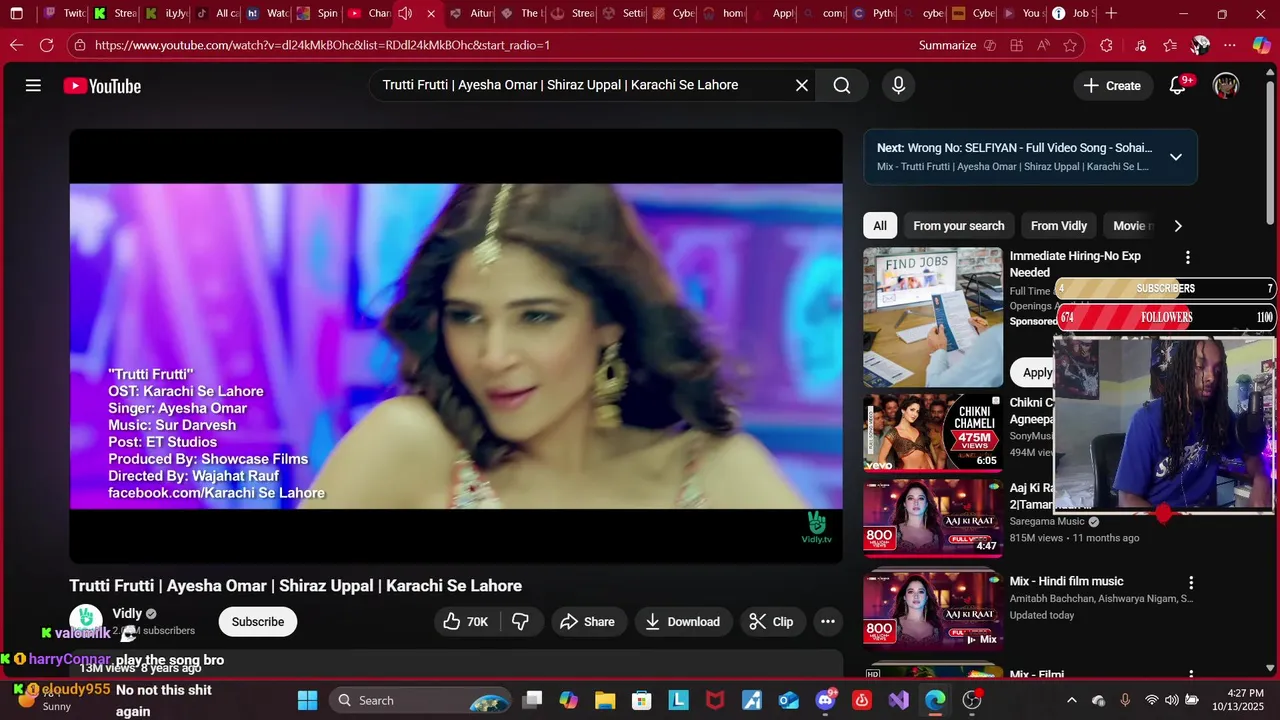Open the YouTube hamburger guide menu
Viewport: 1280px width, 720px height.
click(33, 86)
